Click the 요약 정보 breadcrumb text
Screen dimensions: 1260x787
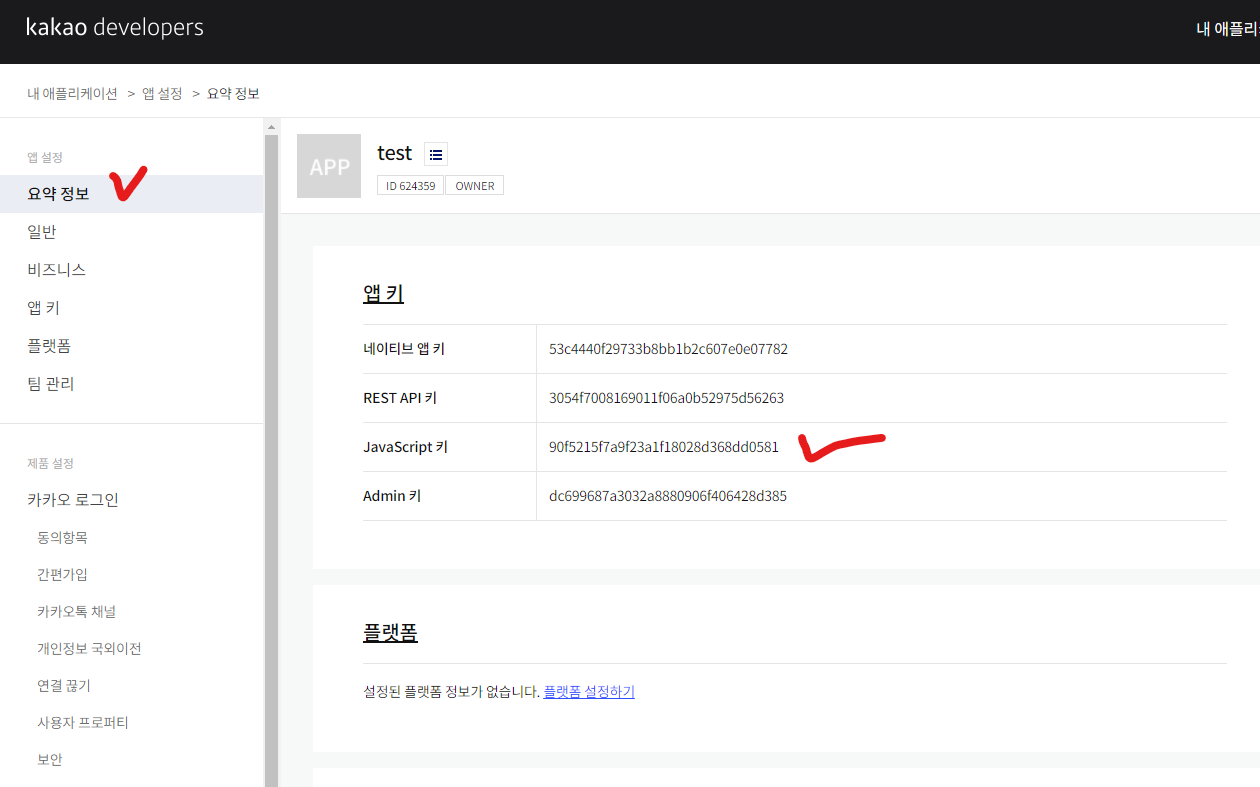tap(233, 93)
